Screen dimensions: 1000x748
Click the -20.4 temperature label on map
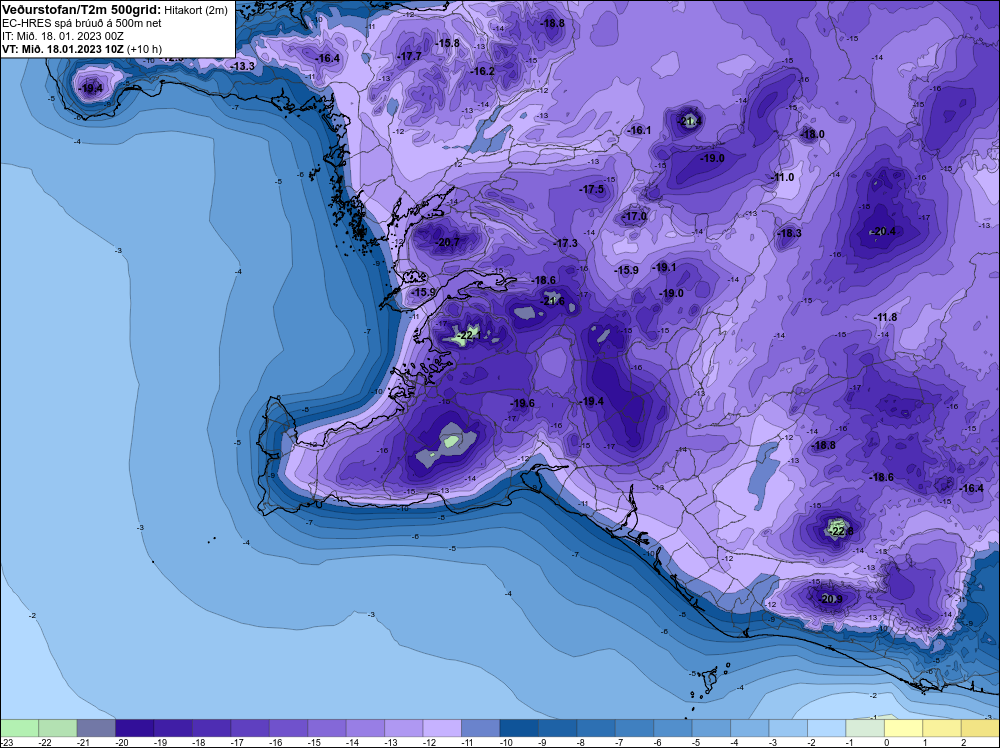(x=883, y=231)
